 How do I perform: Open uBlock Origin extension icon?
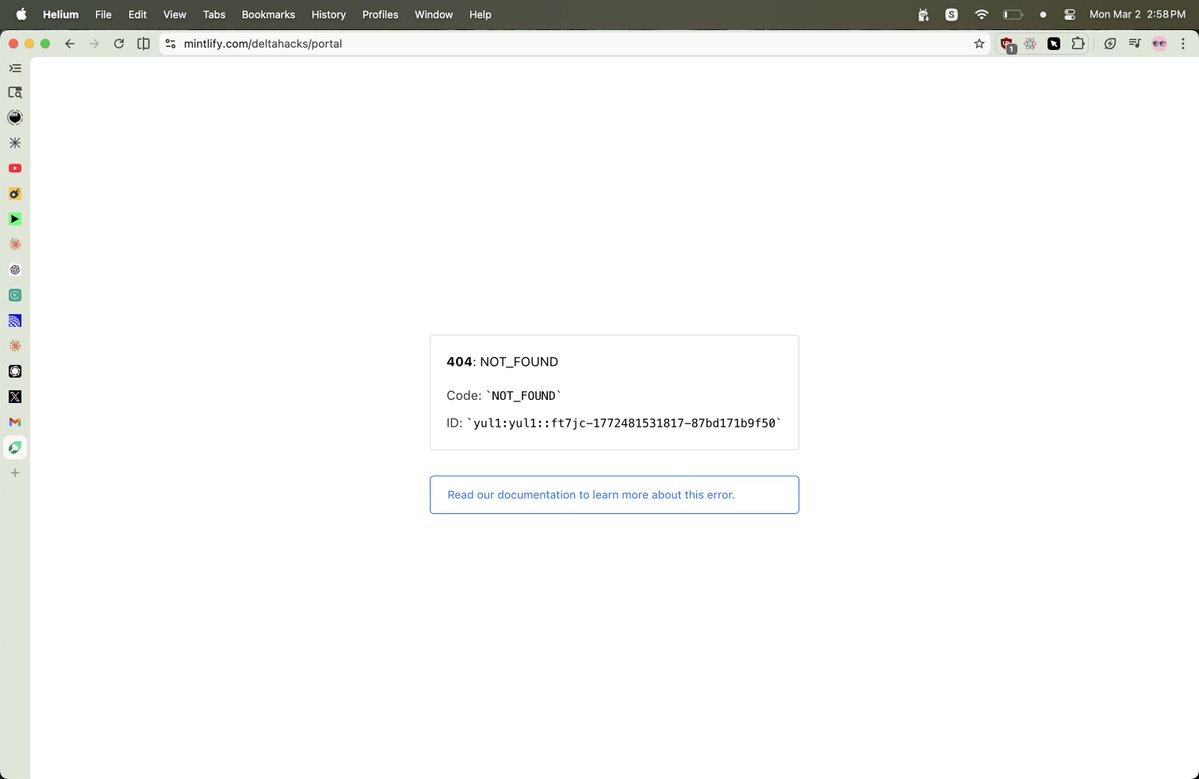pyautogui.click(x=1007, y=44)
